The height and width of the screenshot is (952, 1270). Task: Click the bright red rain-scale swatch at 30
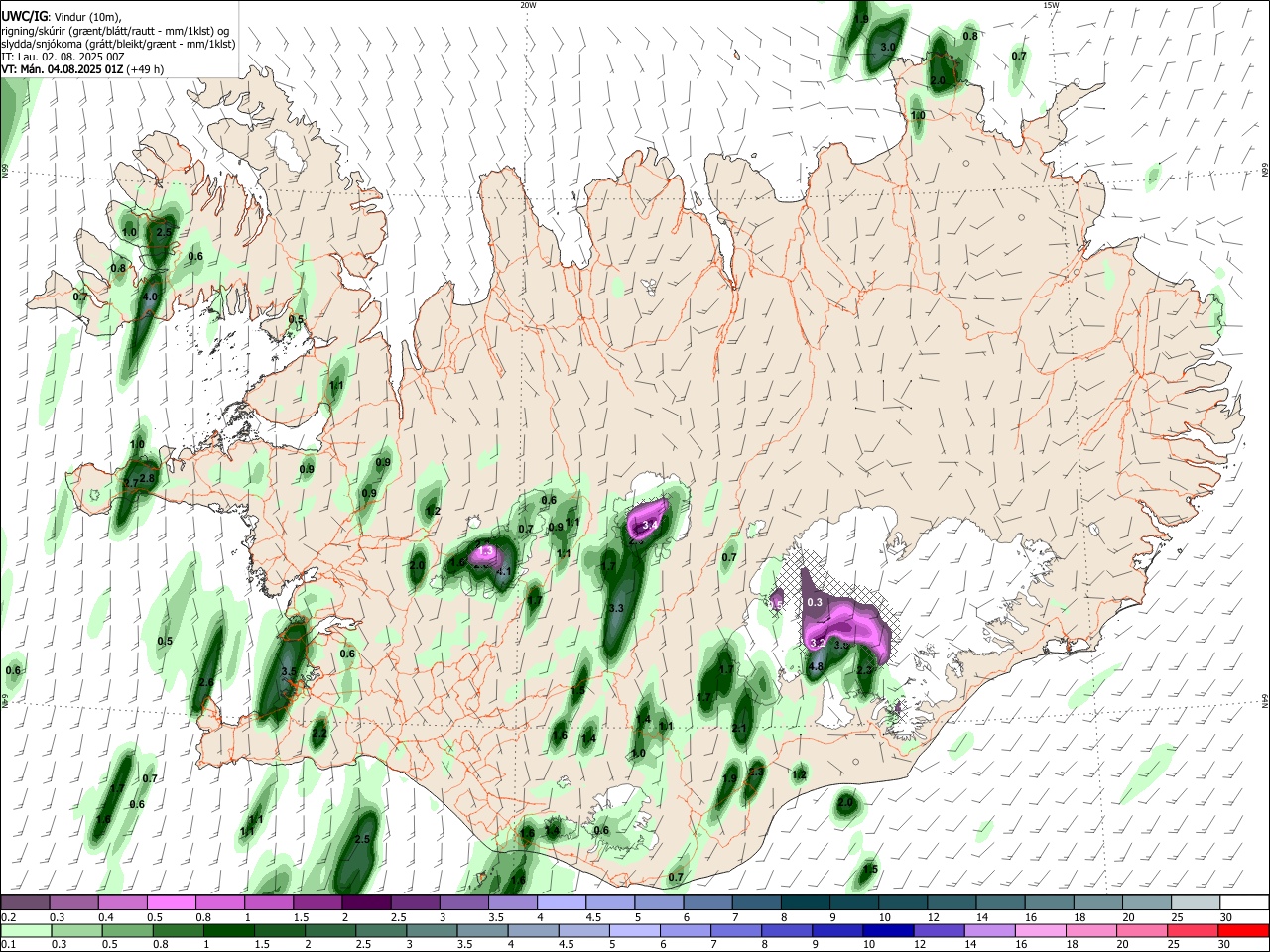point(1241,930)
